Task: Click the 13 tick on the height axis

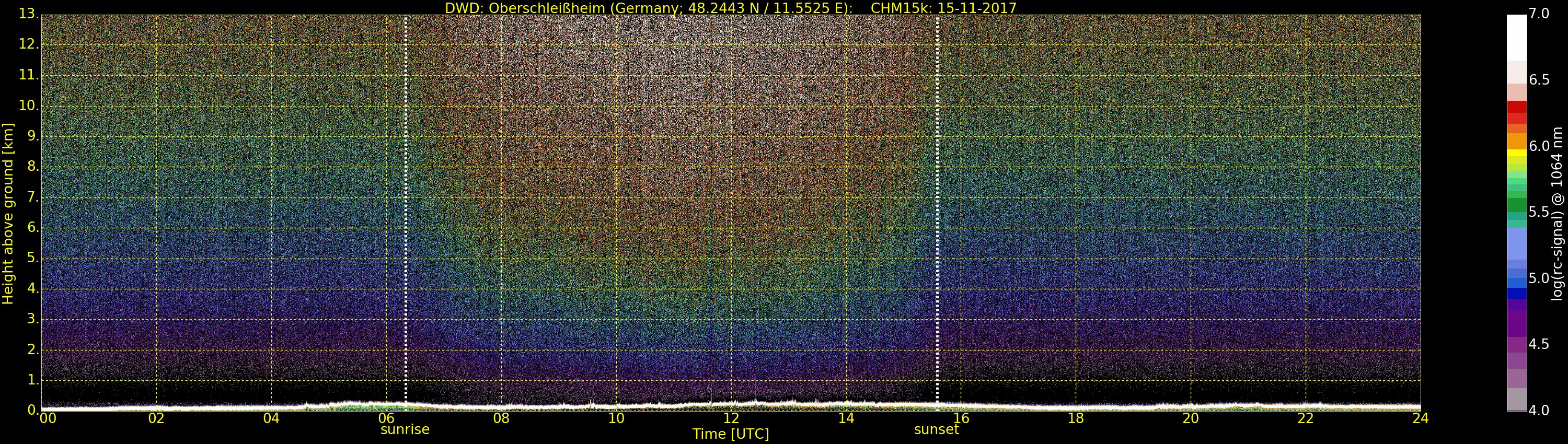Action: point(28,14)
